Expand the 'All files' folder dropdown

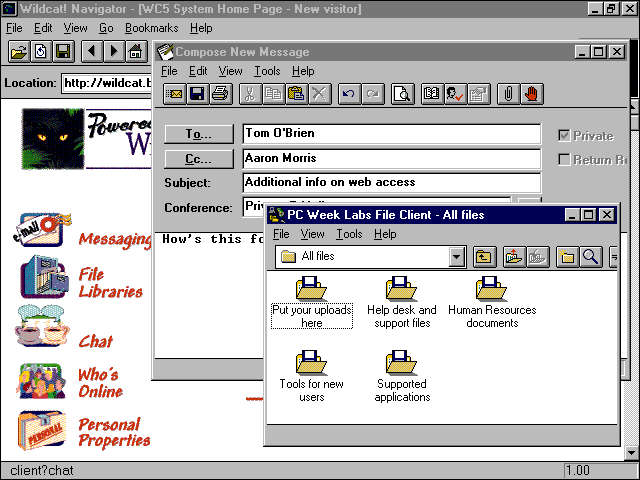tap(457, 257)
